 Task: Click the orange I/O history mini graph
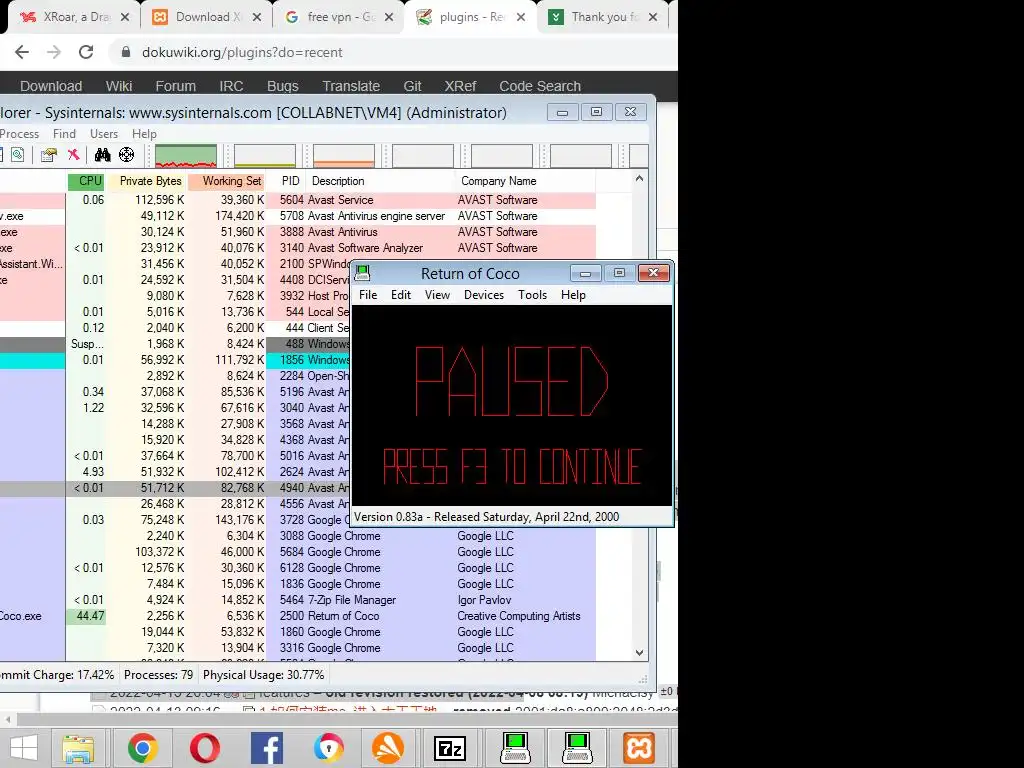tap(344, 156)
